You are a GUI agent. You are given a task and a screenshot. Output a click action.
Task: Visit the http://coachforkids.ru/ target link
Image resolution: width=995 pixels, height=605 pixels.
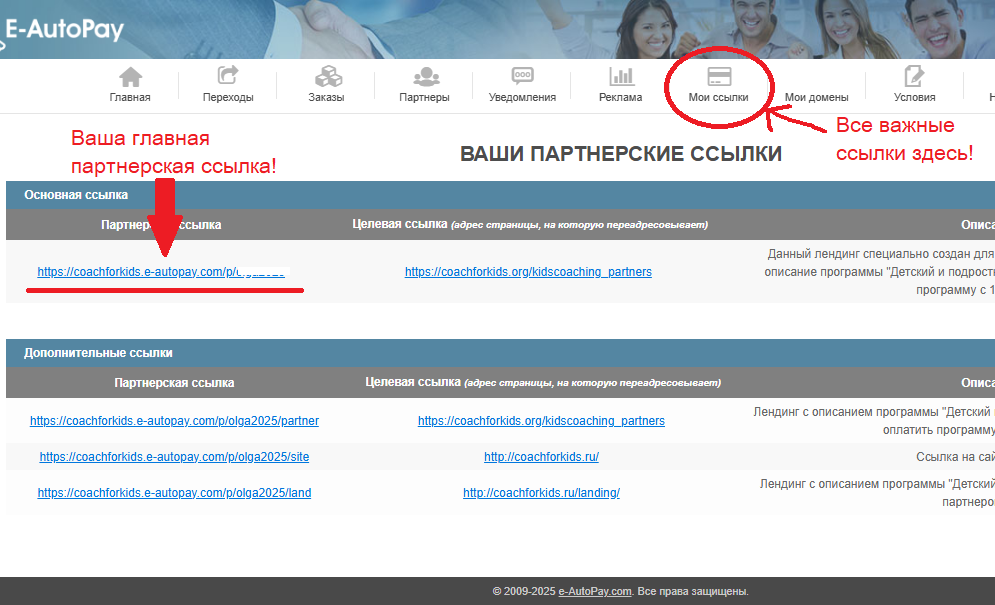pyautogui.click(x=541, y=457)
